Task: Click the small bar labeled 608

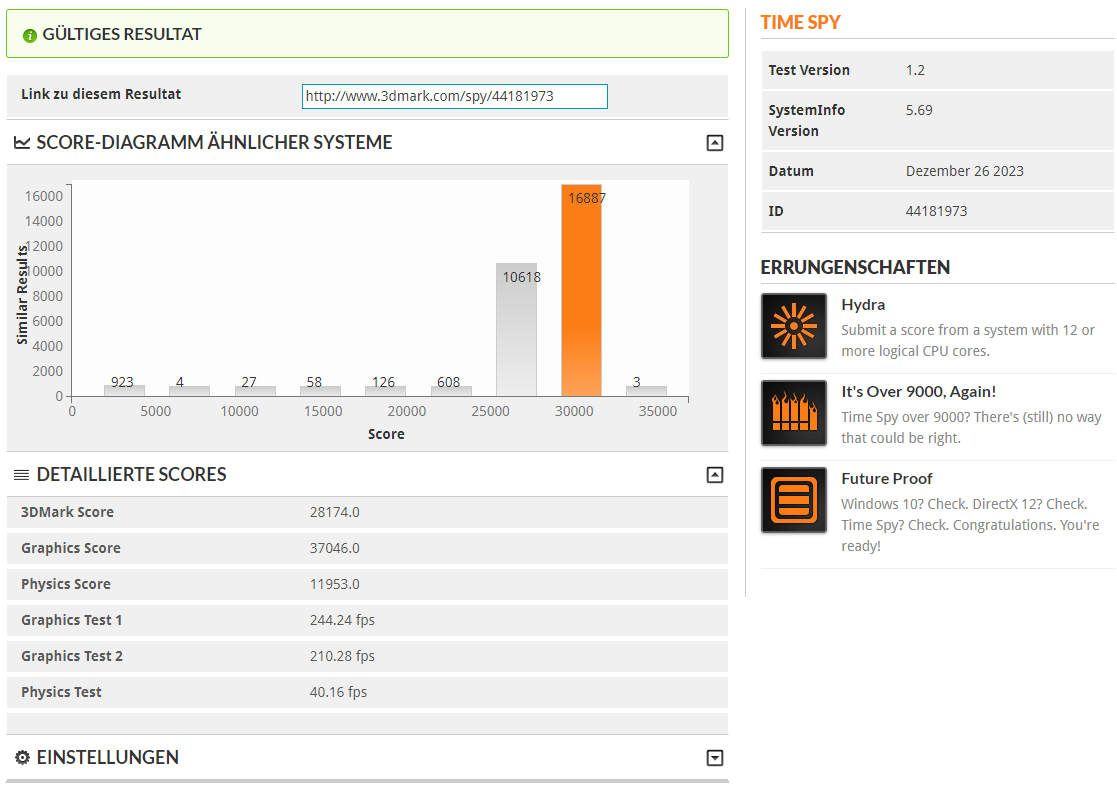Action: 451,390
